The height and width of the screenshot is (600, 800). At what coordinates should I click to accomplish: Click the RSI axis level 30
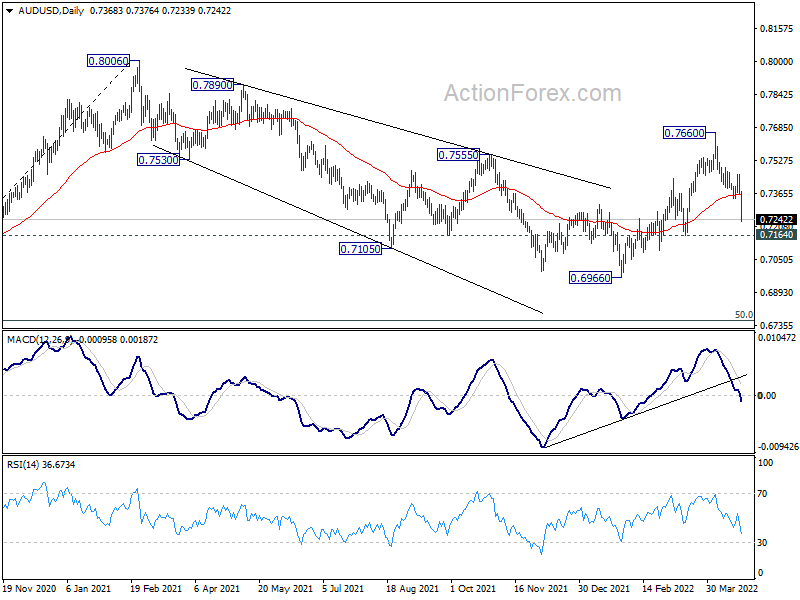click(x=762, y=543)
